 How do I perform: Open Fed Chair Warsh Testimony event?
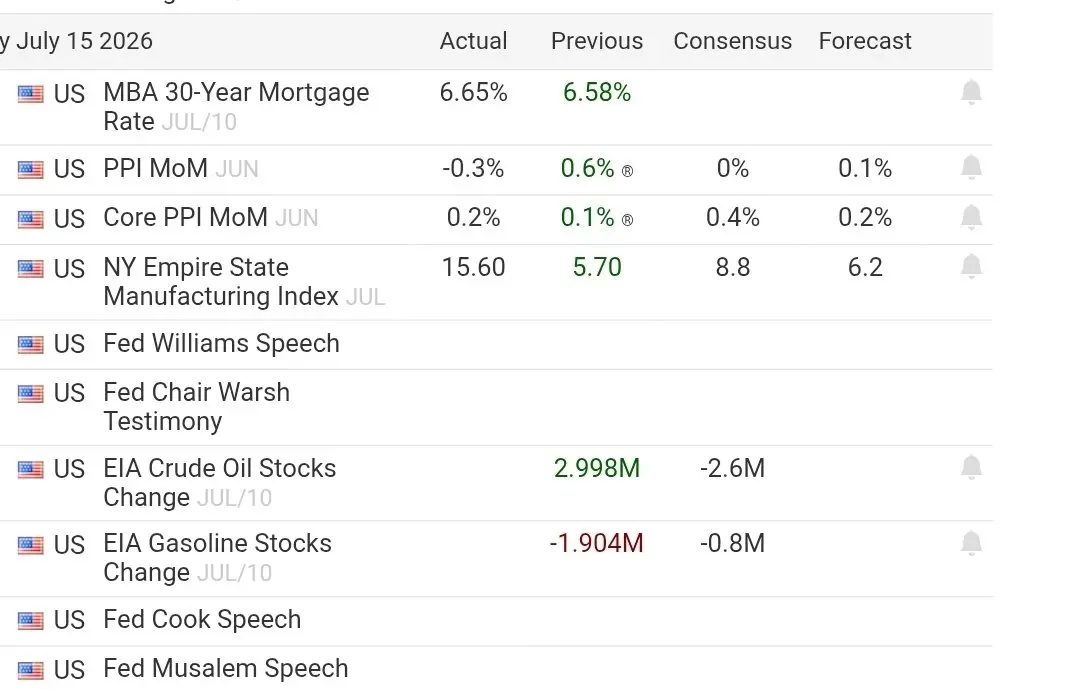tap(196, 407)
